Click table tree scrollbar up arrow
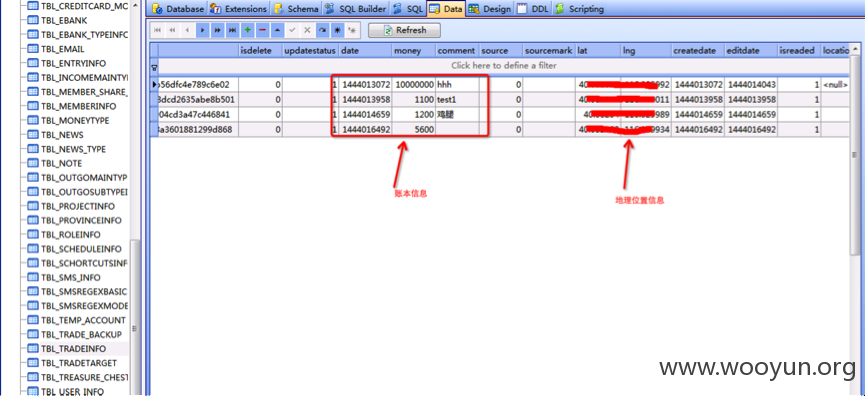This screenshot has width=865, height=396. pyautogui.click(x=134, y=6)
